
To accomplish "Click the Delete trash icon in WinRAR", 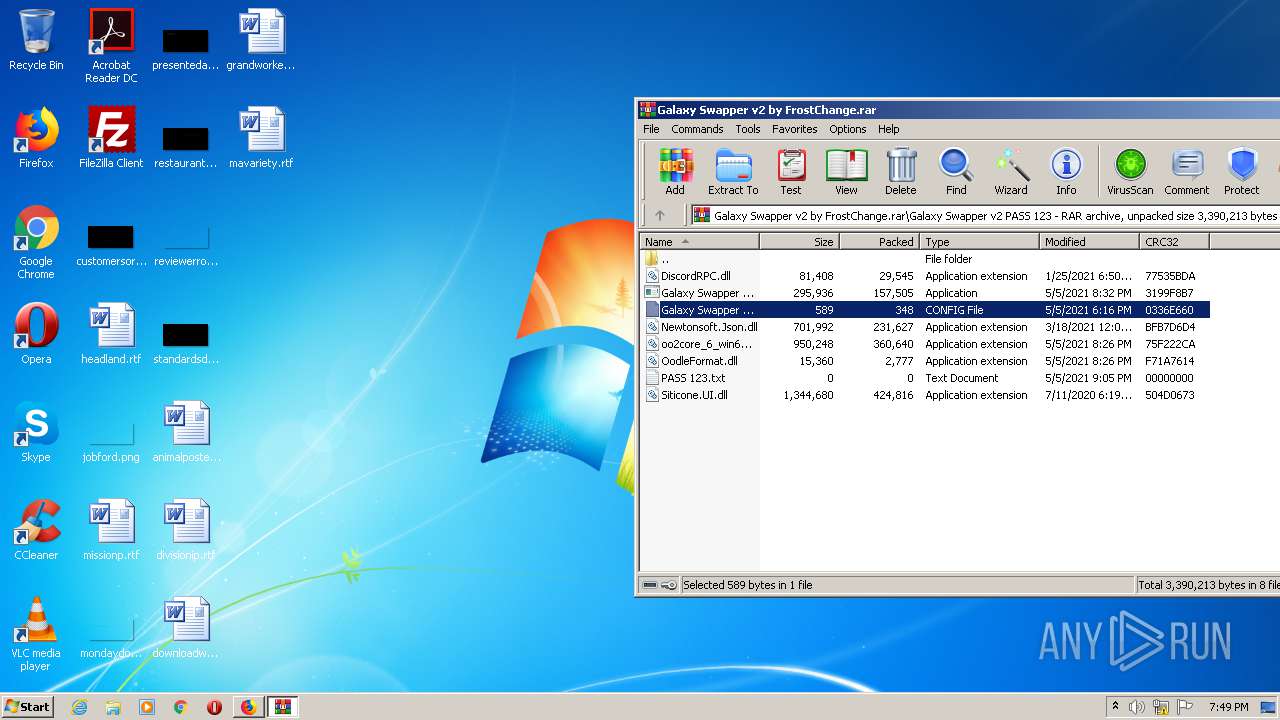I will [x=901, y=171].
